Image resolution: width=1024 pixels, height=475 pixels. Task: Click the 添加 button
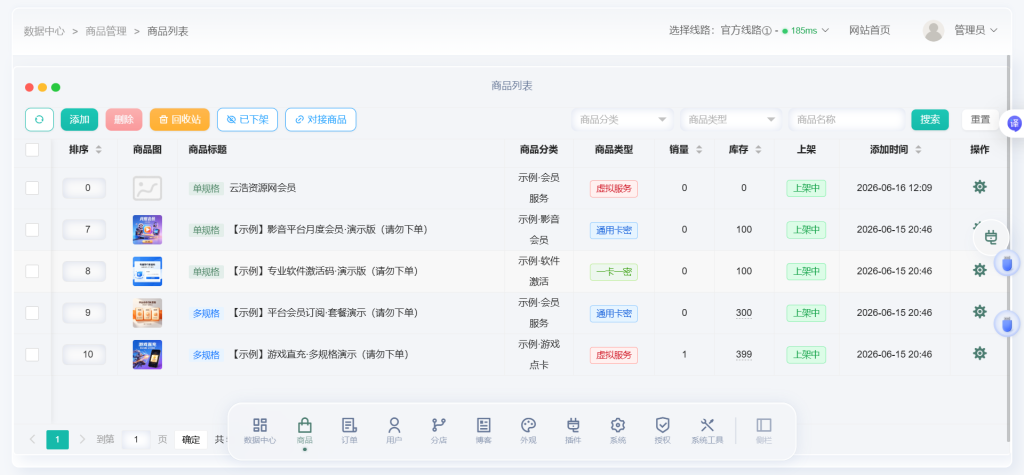[80, 120]
